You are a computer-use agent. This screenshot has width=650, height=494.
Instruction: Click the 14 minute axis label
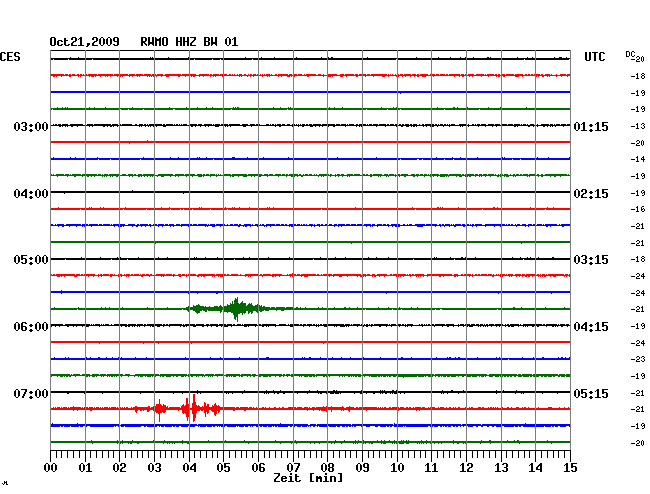(x=535, y=467)
